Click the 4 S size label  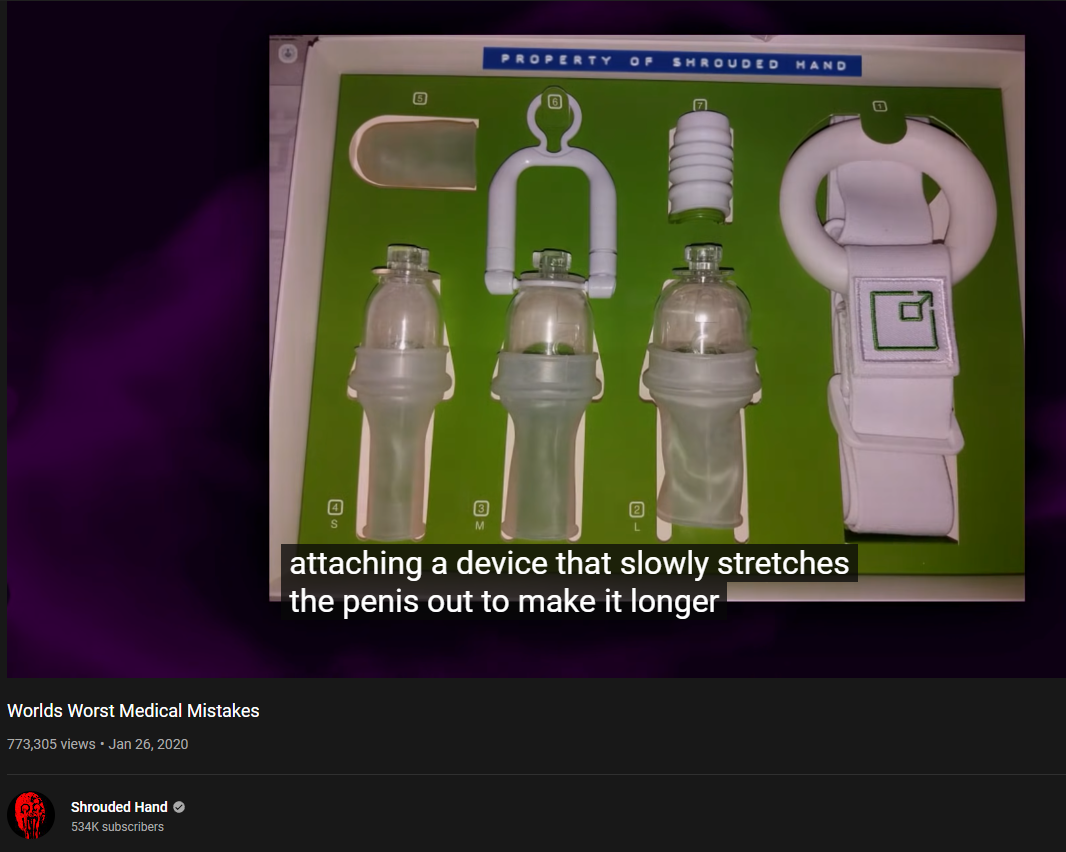[334, 514]
